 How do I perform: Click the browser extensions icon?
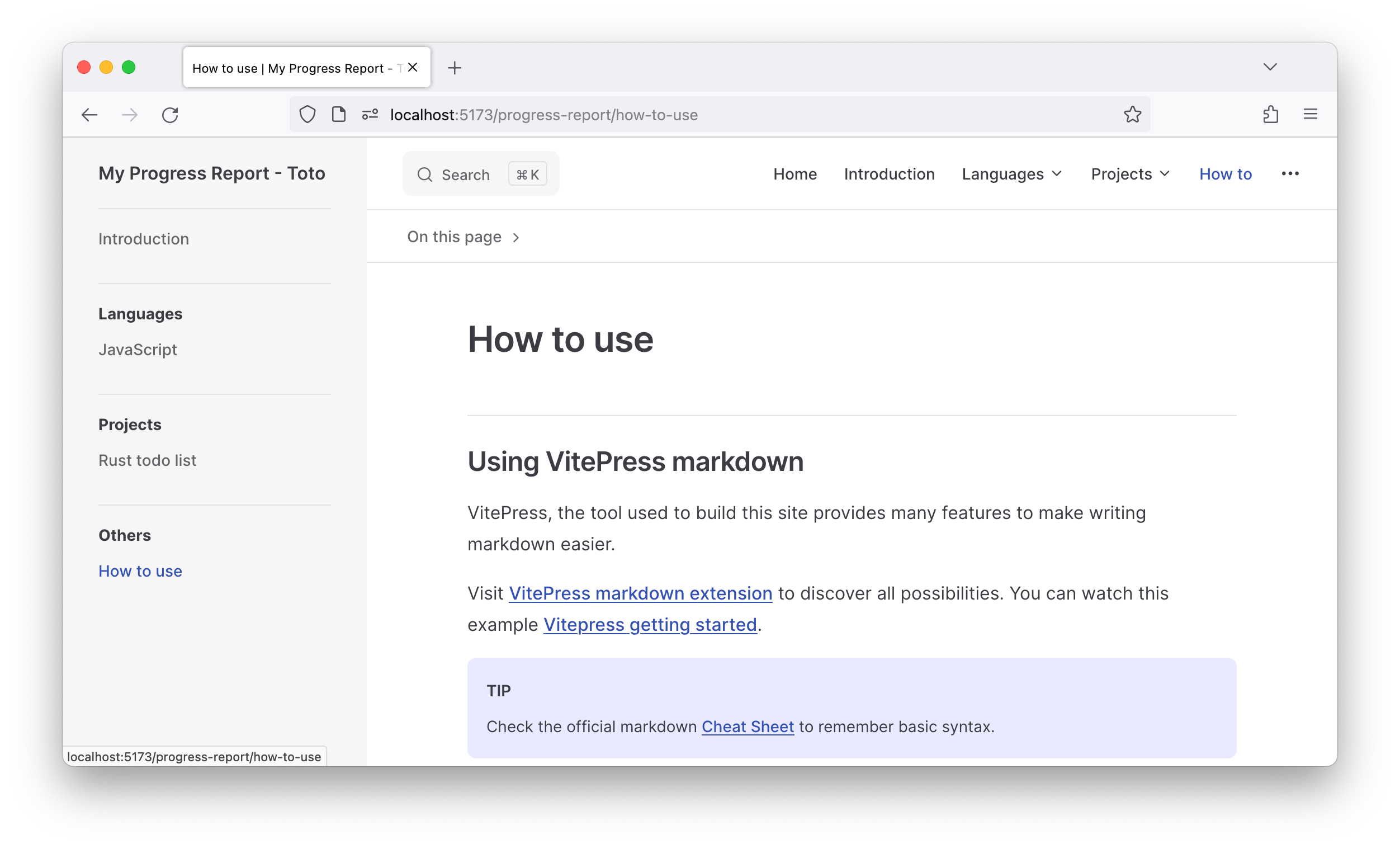coord(1271,113)
